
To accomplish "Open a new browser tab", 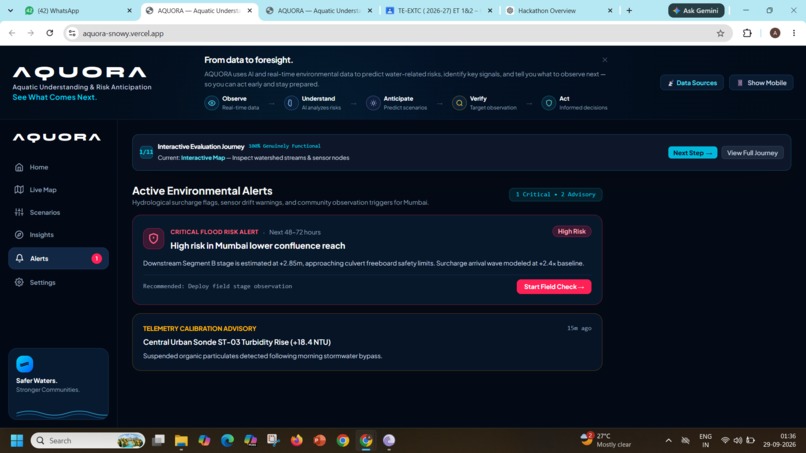I will [629, 10].
